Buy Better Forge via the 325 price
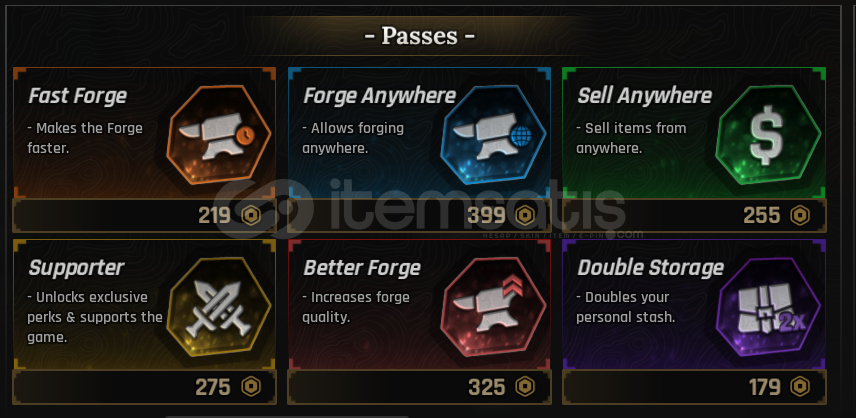 (486, 386)
